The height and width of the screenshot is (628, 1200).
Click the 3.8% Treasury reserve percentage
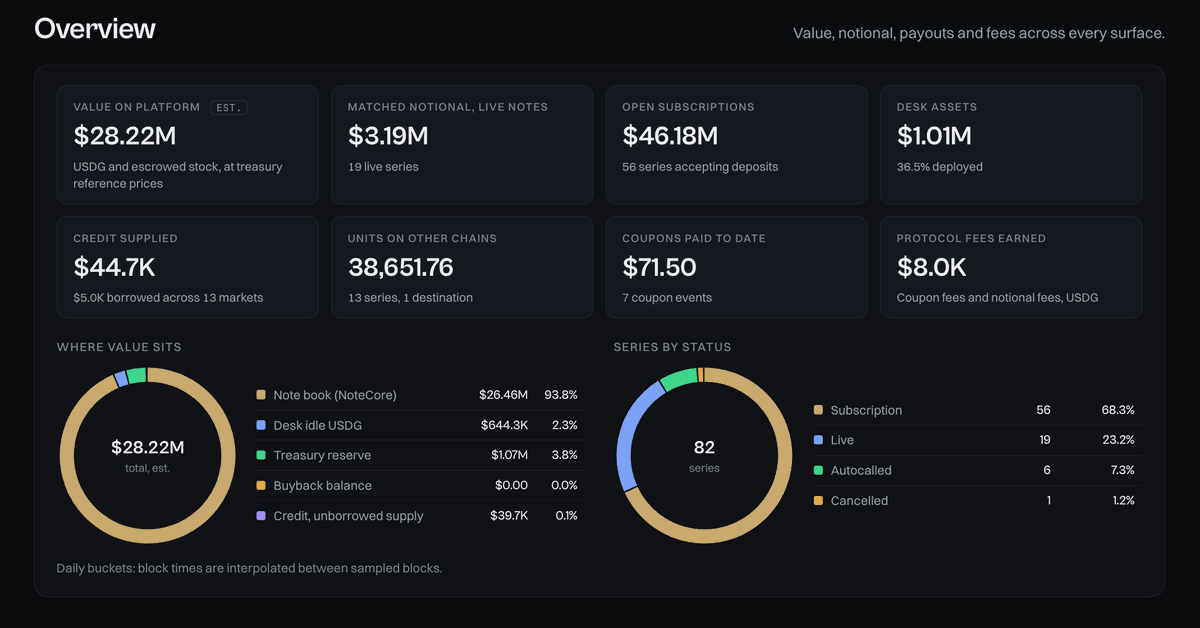pos(565,455)
